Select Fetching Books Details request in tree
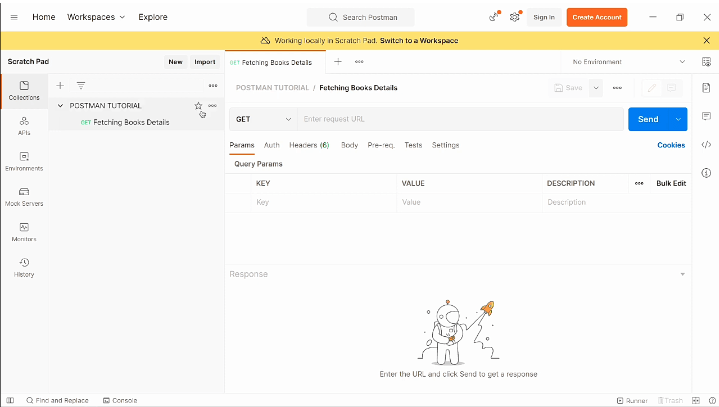This screenshot has height=407, width=719. [x=131, y=122]
